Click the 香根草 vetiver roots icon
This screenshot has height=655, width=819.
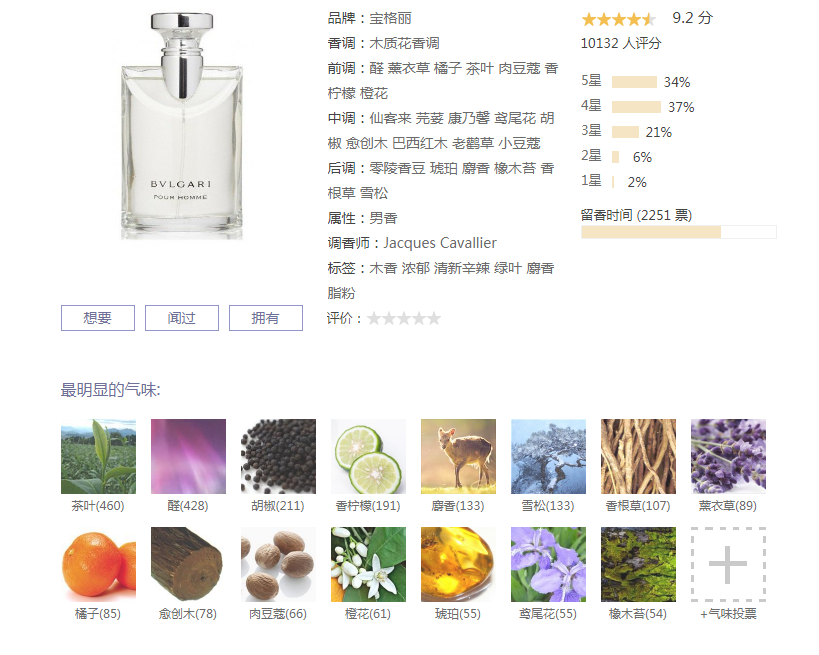coord(638,456)
